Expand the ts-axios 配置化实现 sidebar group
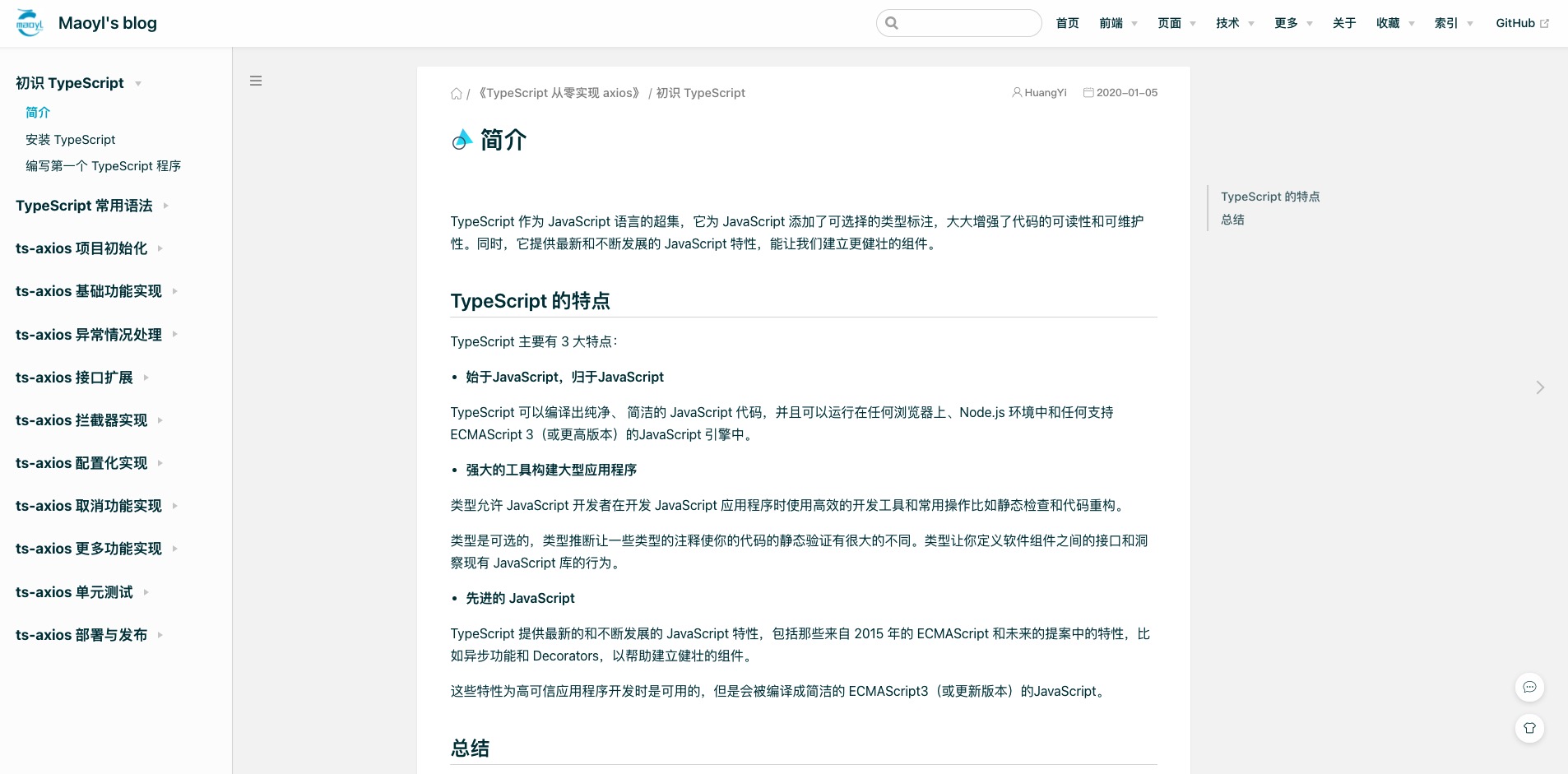1568x774 pixels. tap(89, 463)
